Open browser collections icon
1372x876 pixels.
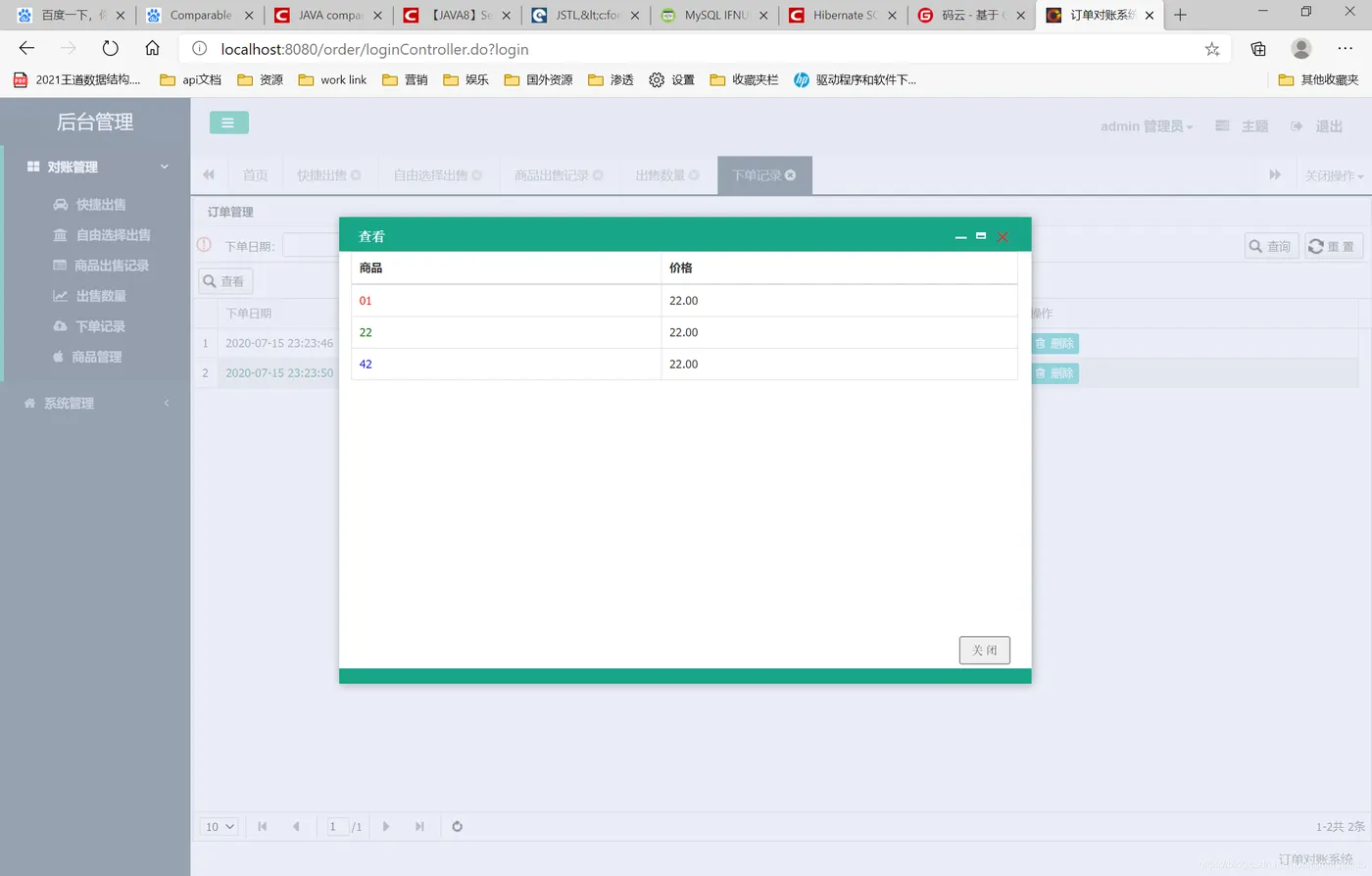click(1258, 49)
